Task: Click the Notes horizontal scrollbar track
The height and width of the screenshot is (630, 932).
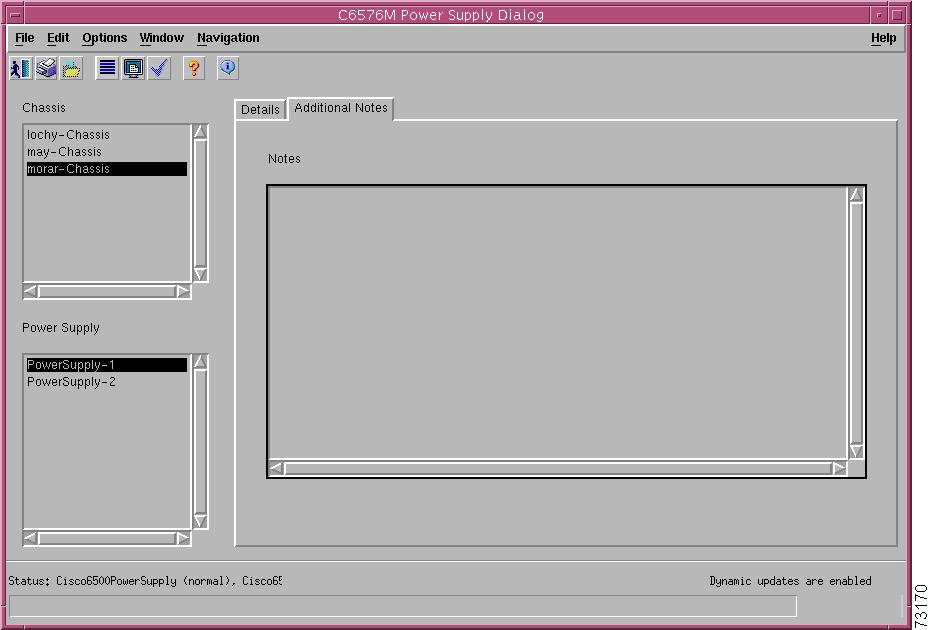Action: pos(558,468)
